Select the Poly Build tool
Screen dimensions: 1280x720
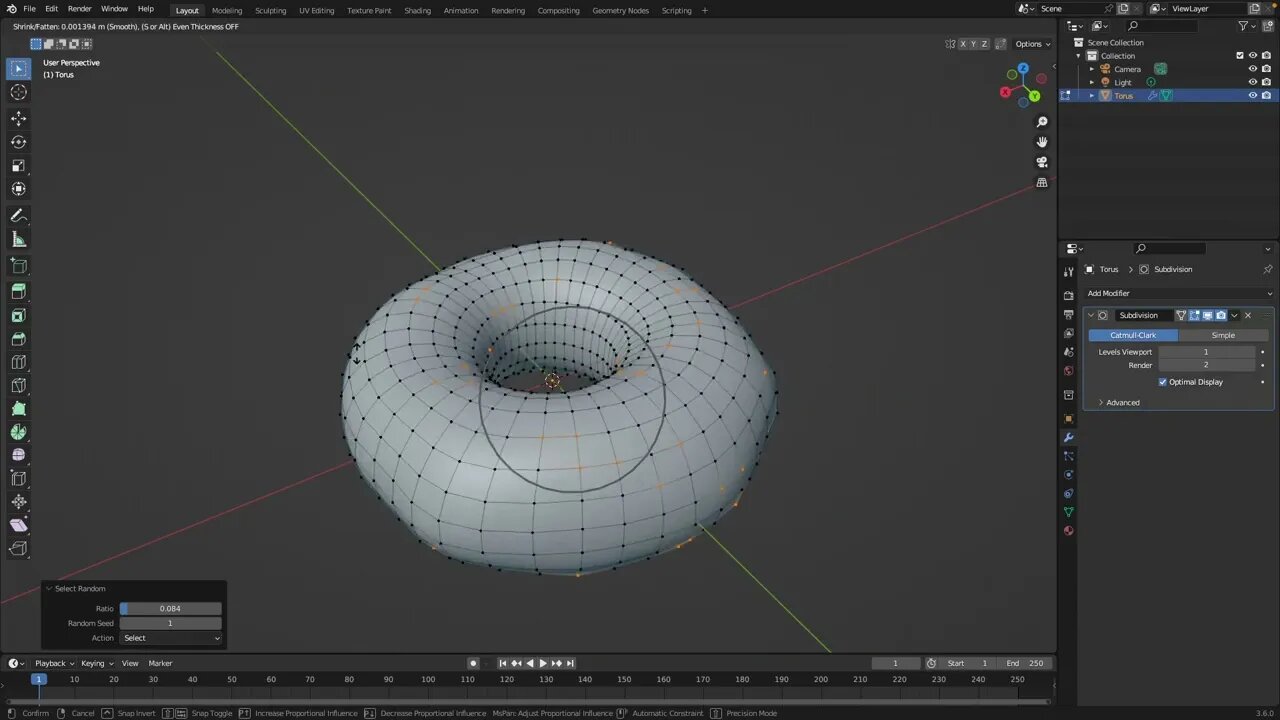click(18, 409)
